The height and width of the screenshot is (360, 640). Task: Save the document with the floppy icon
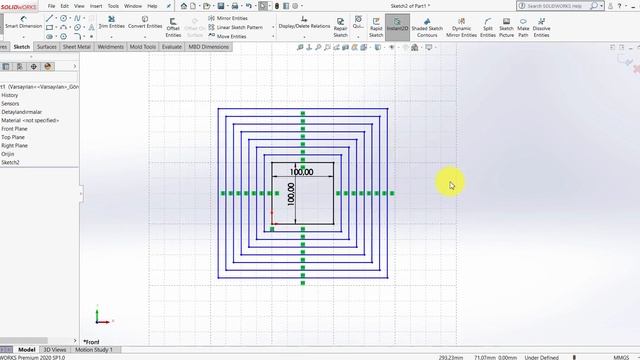coord(221,6)
